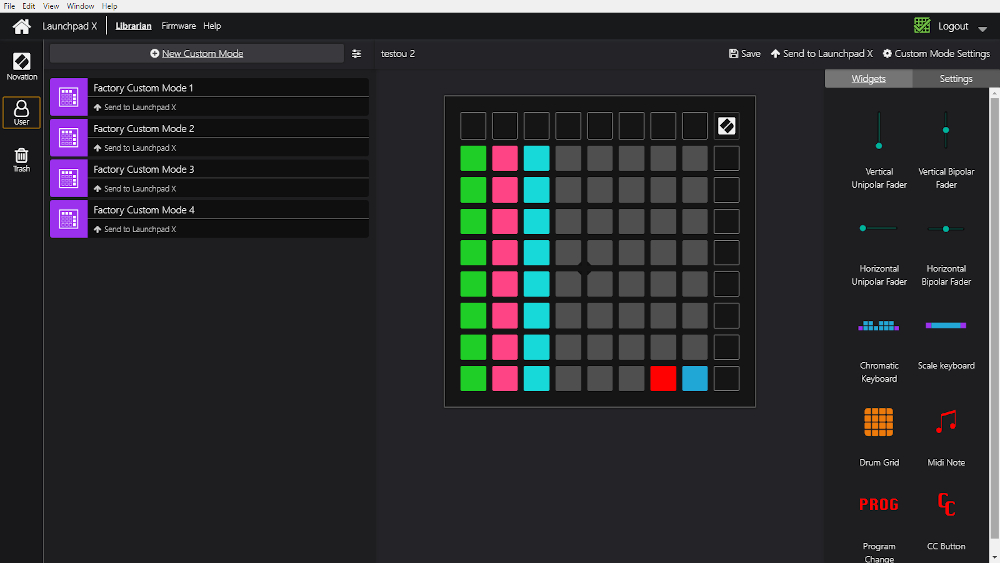1000x563 pixels.
Task: Click the Factory Custom Mode 4 purple icon
Action: (x=69, y=219)
